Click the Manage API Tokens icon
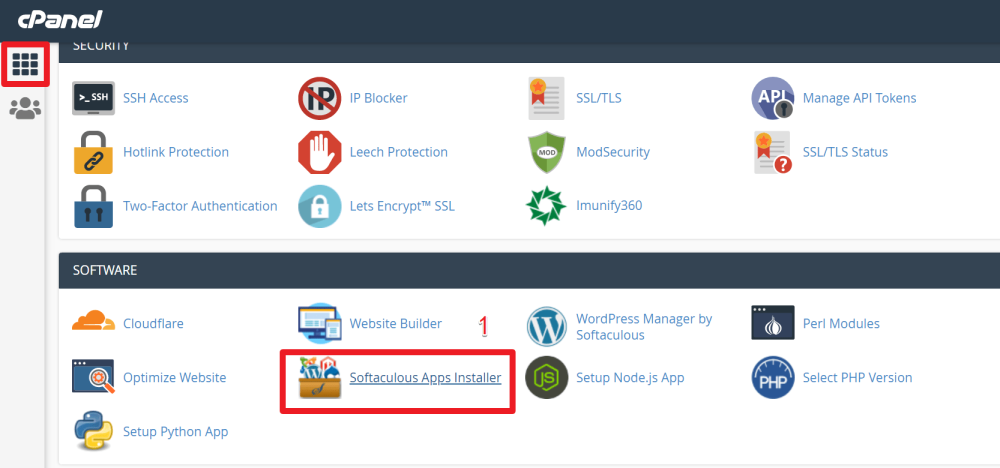Viewport: 1000px width, 468px height. (773, 98)
